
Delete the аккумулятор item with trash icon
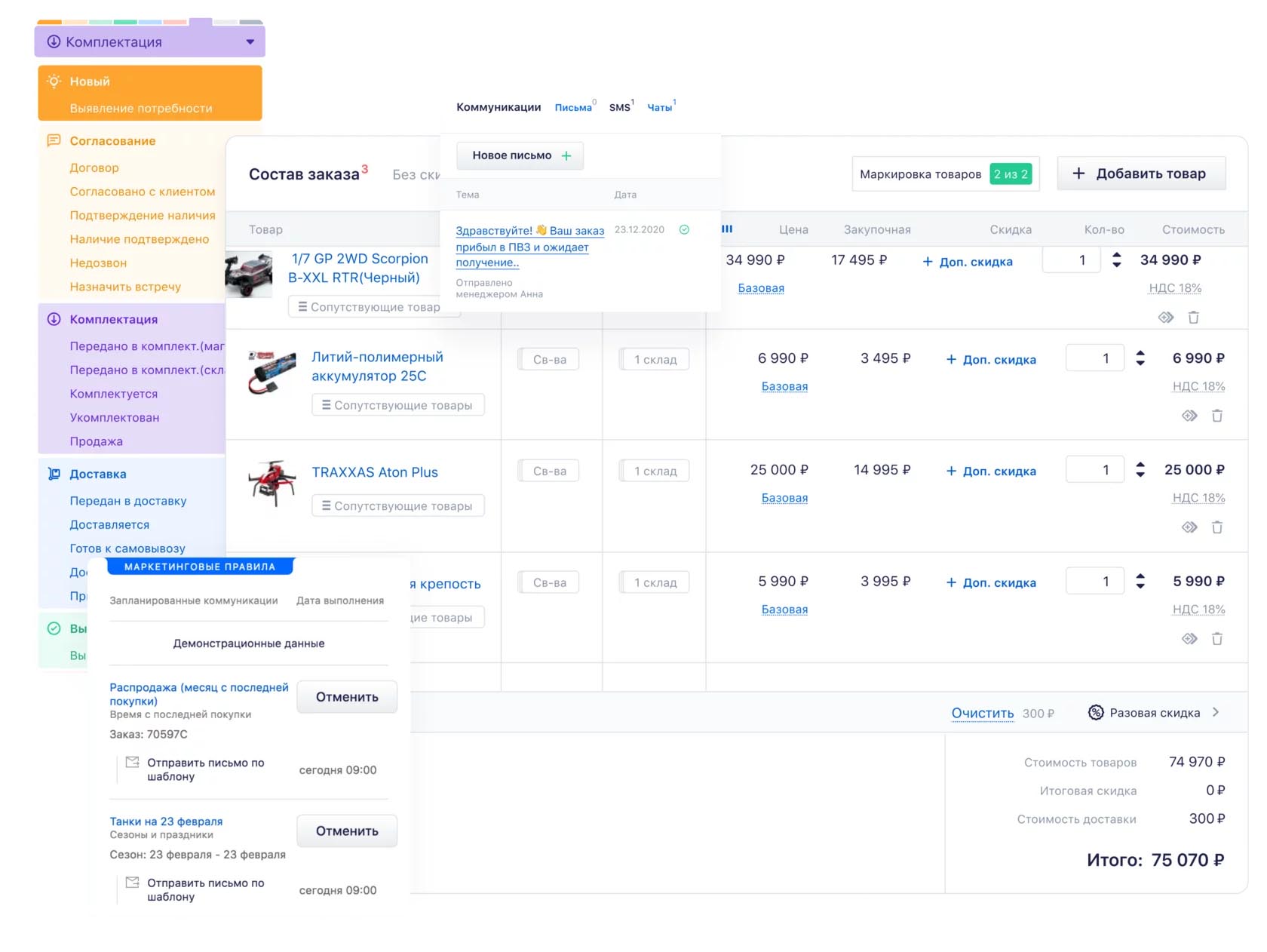[x=1216, y=416]
